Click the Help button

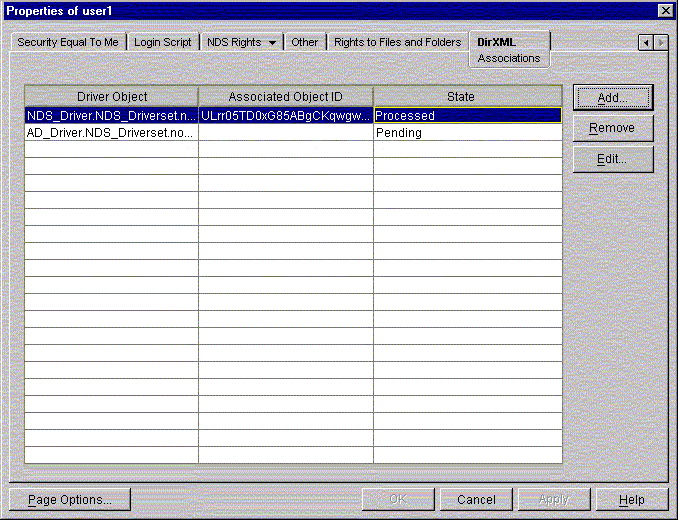pyautogui.click(x=632, y=500)
